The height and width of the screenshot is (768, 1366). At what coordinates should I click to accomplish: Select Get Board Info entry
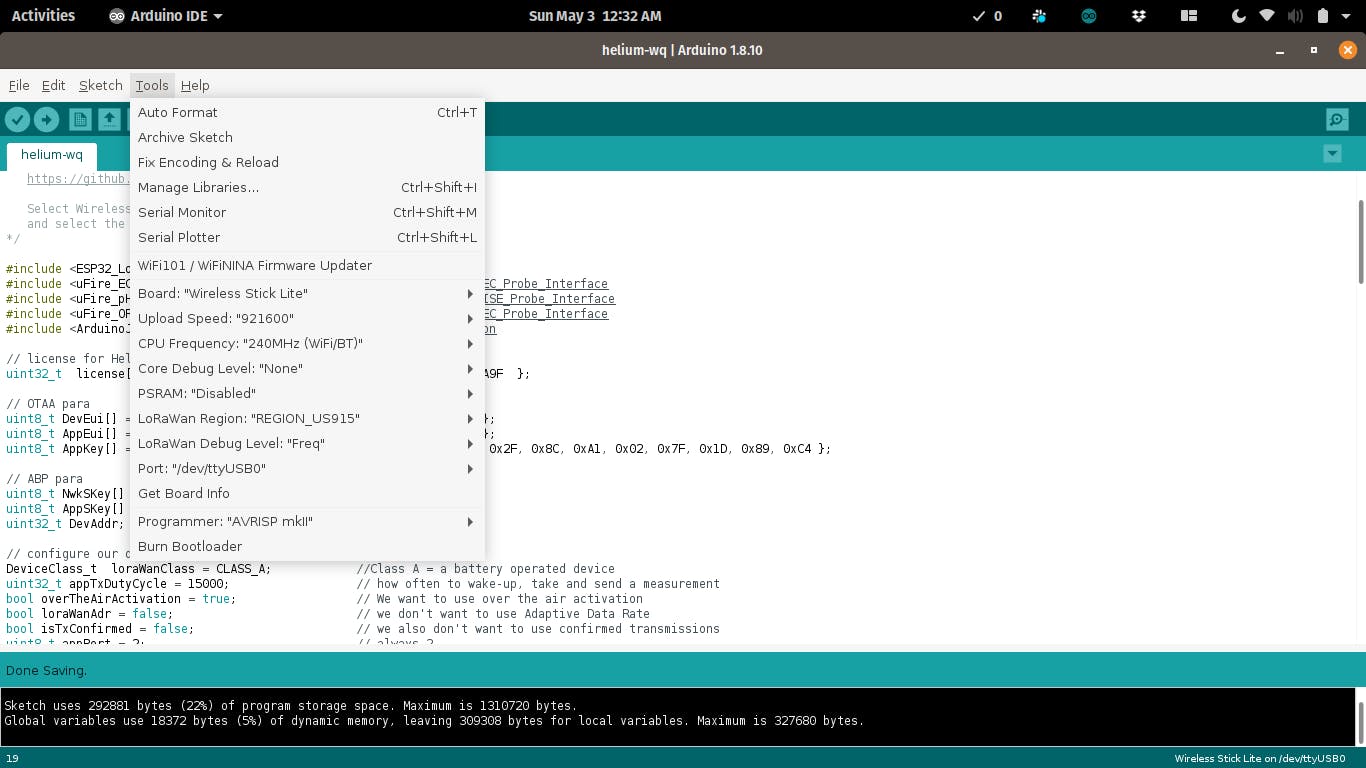pyautogui.click(x=307, y=493)
